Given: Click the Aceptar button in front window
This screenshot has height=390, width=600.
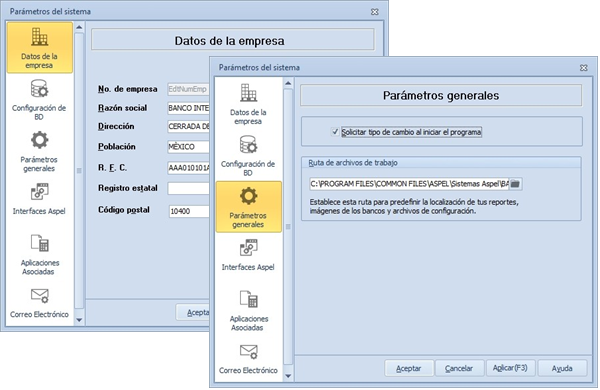Looking at the screenshot, I should coord(409,368).
